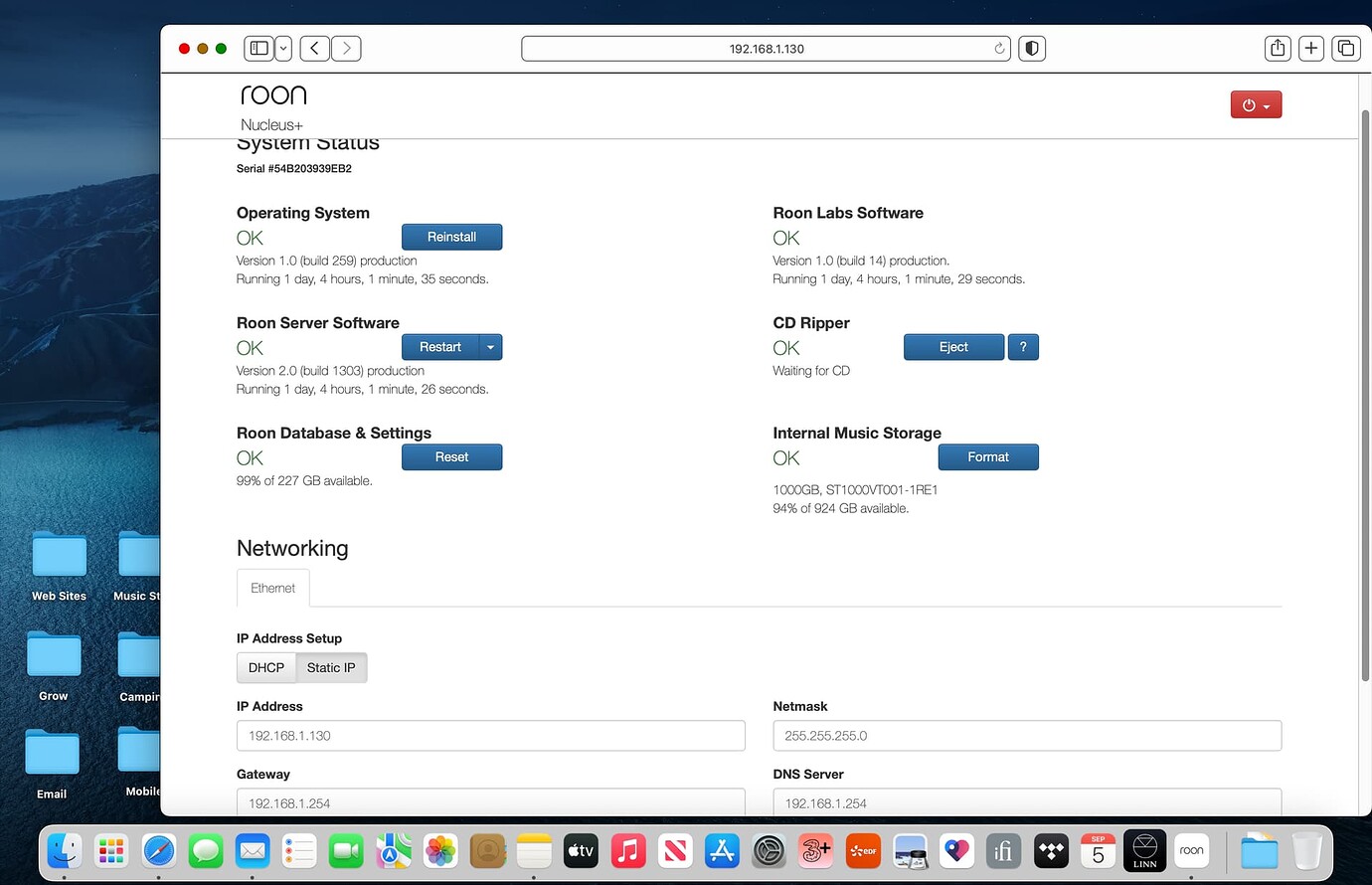
Task: Open the Roon app in dock
Action: 1191,850
